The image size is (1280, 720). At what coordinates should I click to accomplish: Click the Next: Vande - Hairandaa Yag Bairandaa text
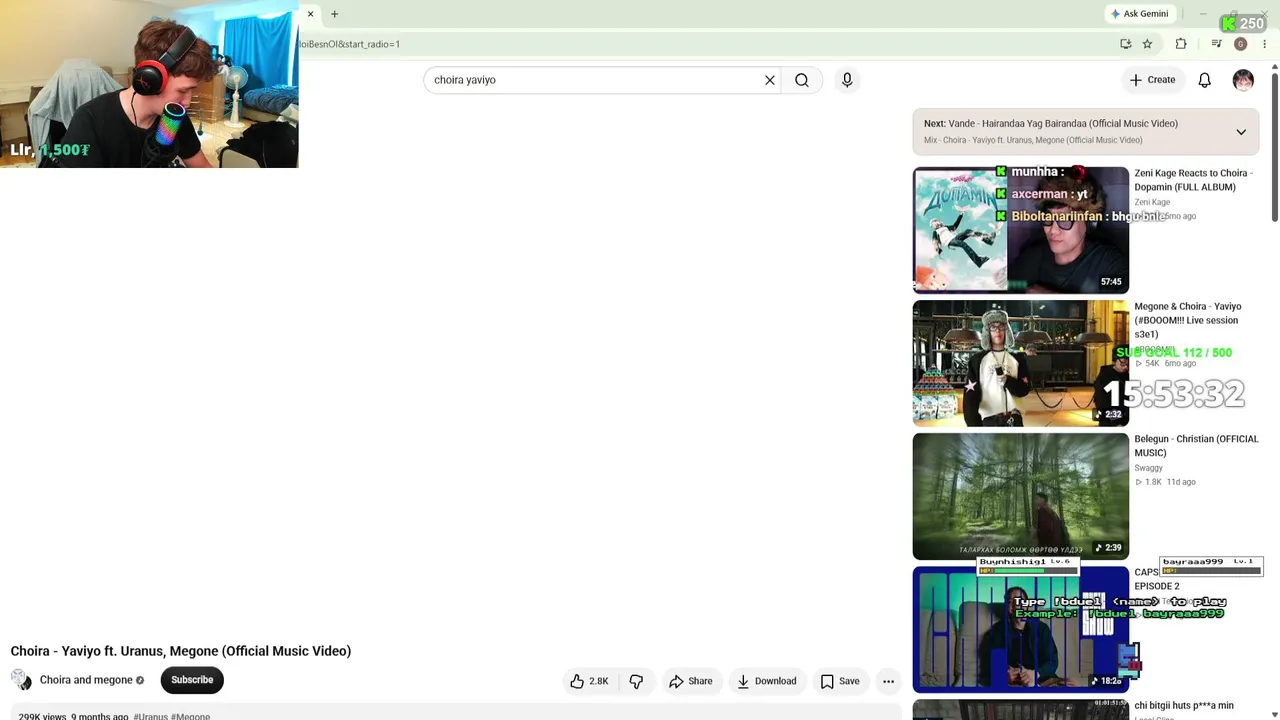(x=1051, y=124)
